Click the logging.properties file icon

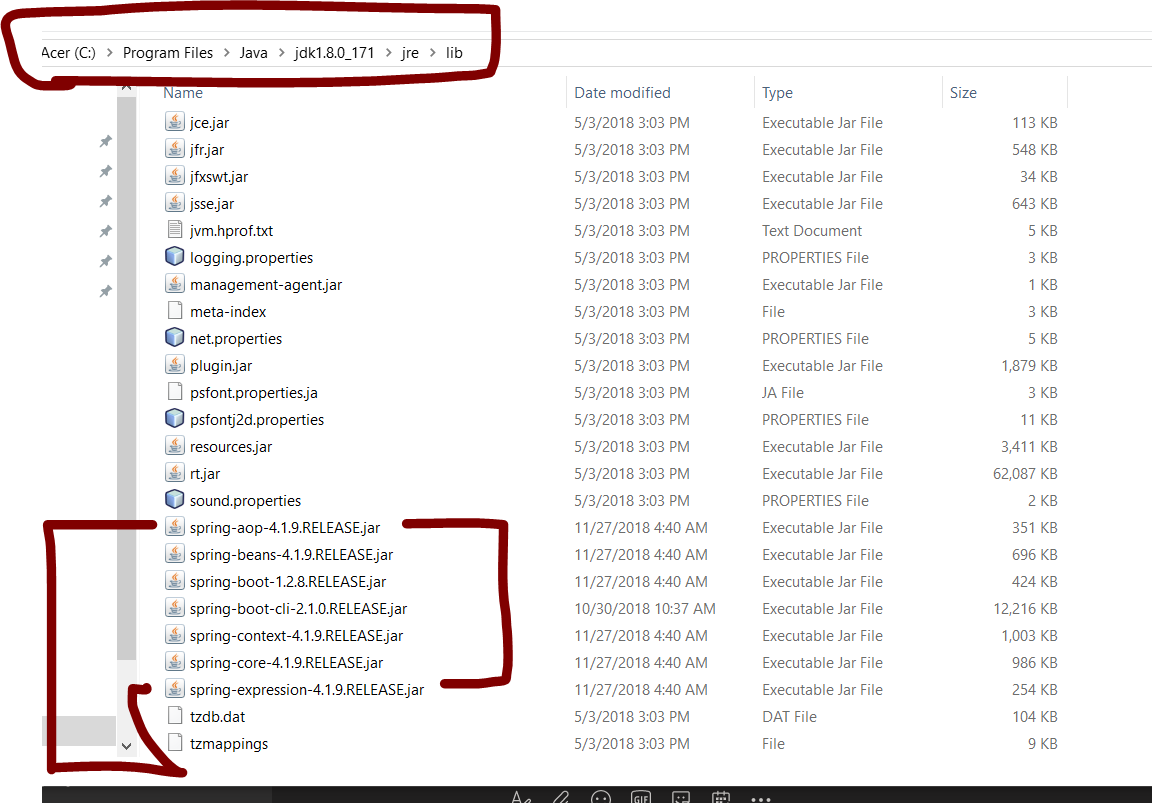(174, 257)
